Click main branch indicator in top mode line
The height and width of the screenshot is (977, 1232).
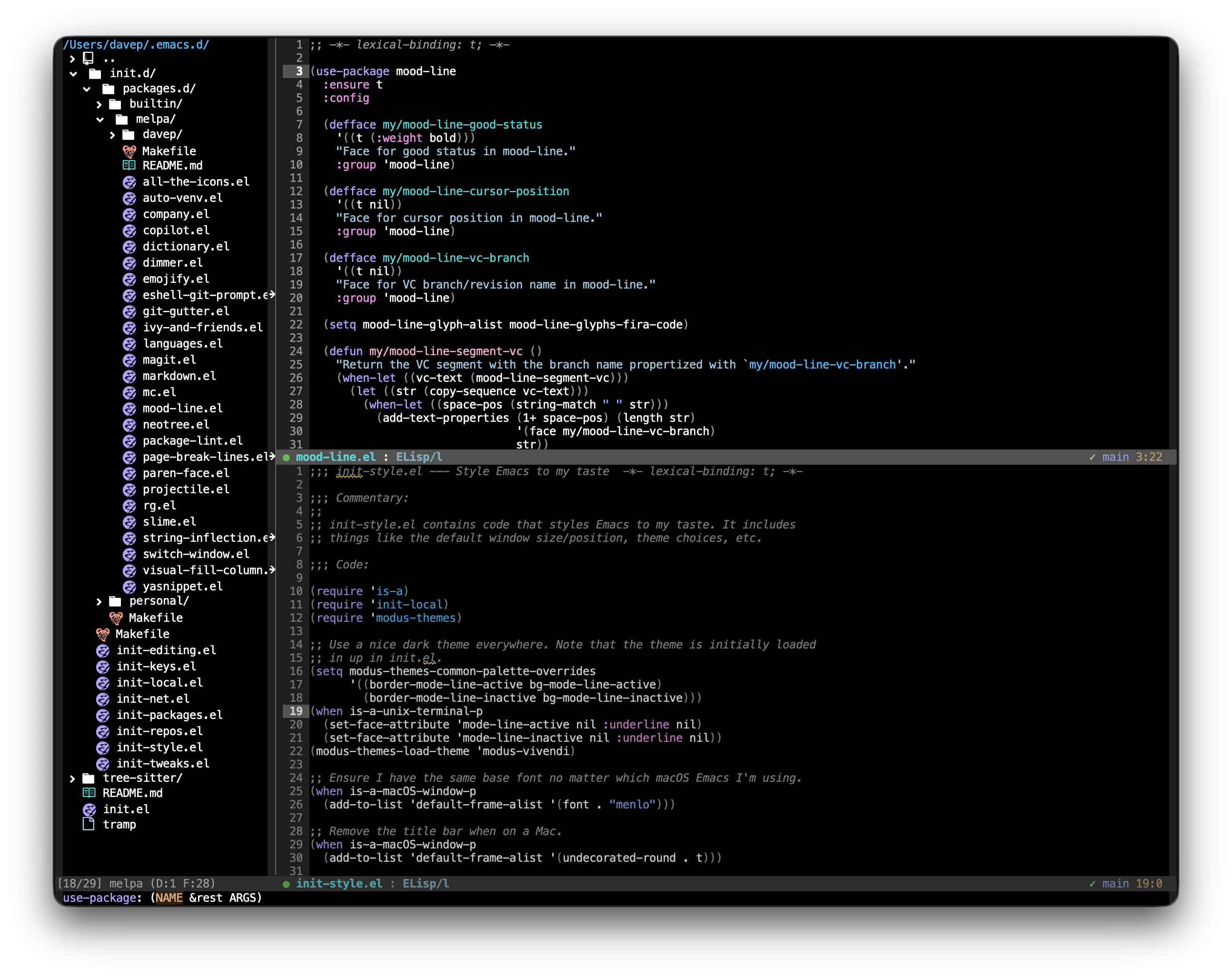[1115, 458]
